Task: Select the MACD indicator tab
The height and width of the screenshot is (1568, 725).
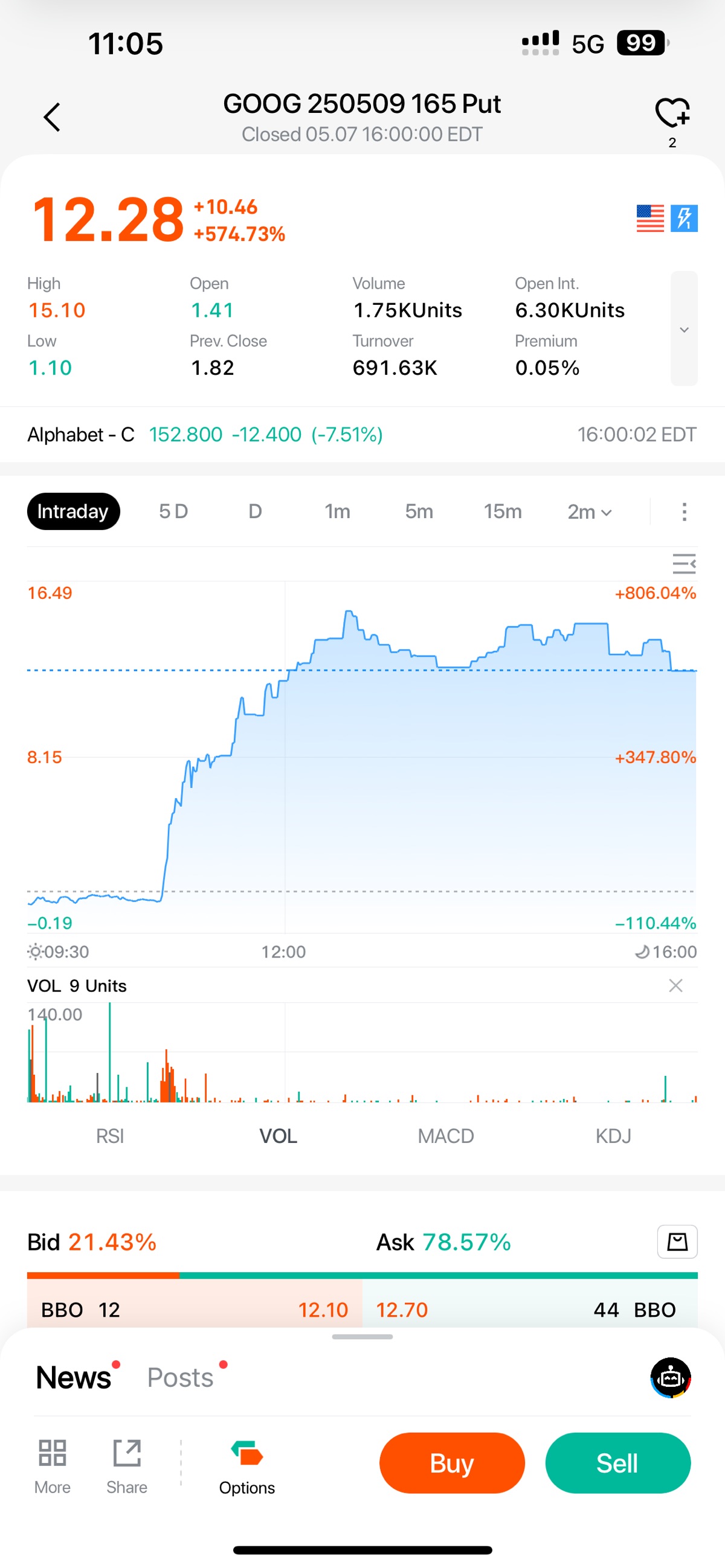Action: pos(445,1136)
